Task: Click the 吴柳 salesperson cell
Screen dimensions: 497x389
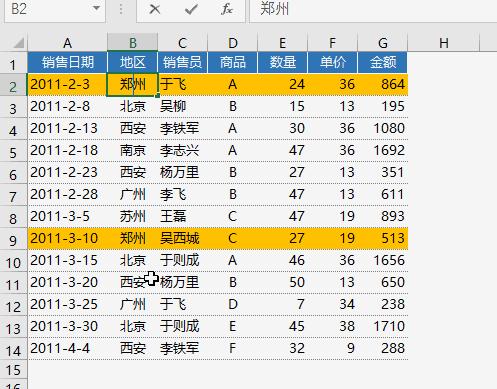Action: pos(182,106)
